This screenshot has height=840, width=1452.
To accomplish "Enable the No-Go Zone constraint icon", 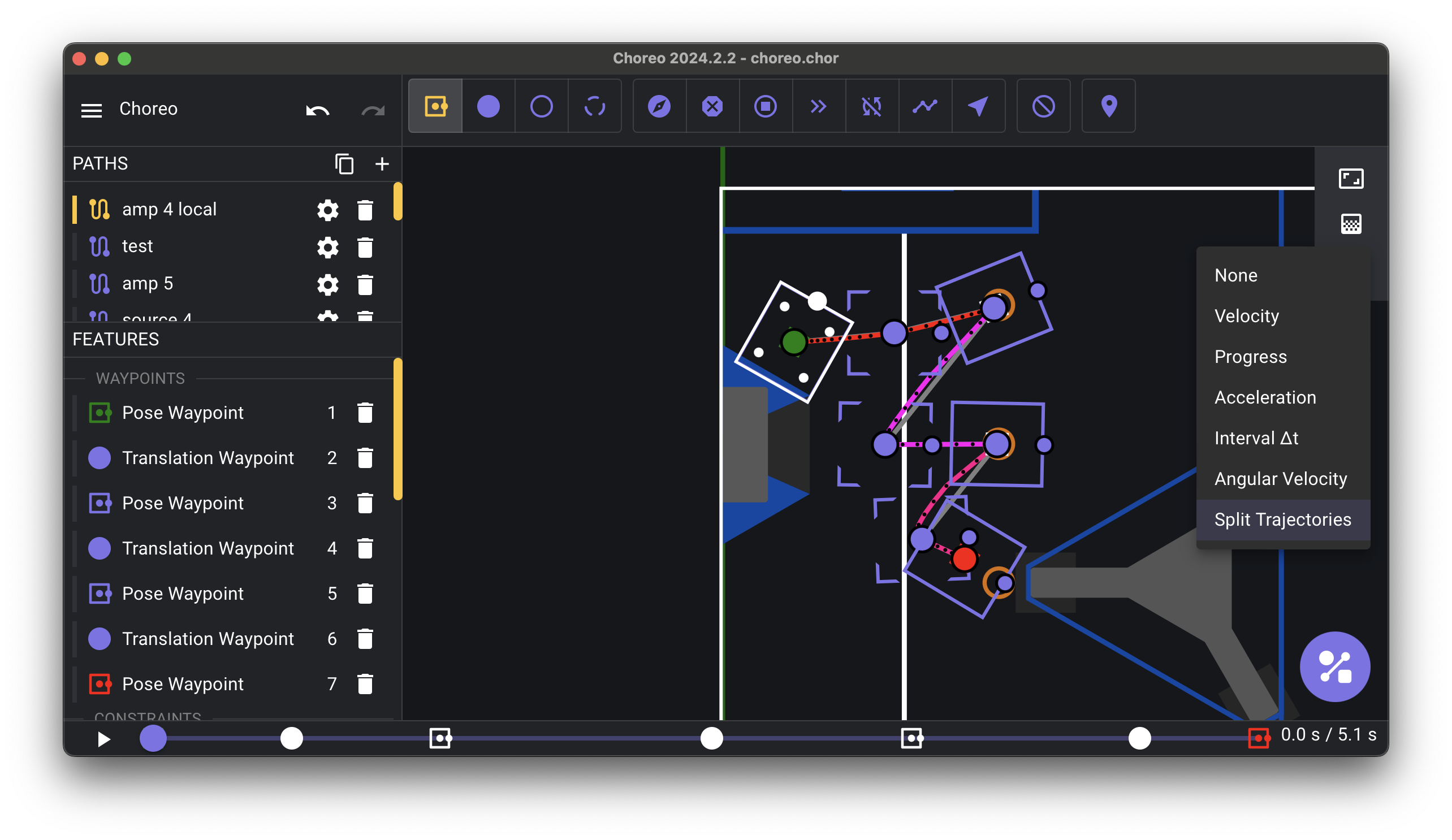I will point(1044,107).
